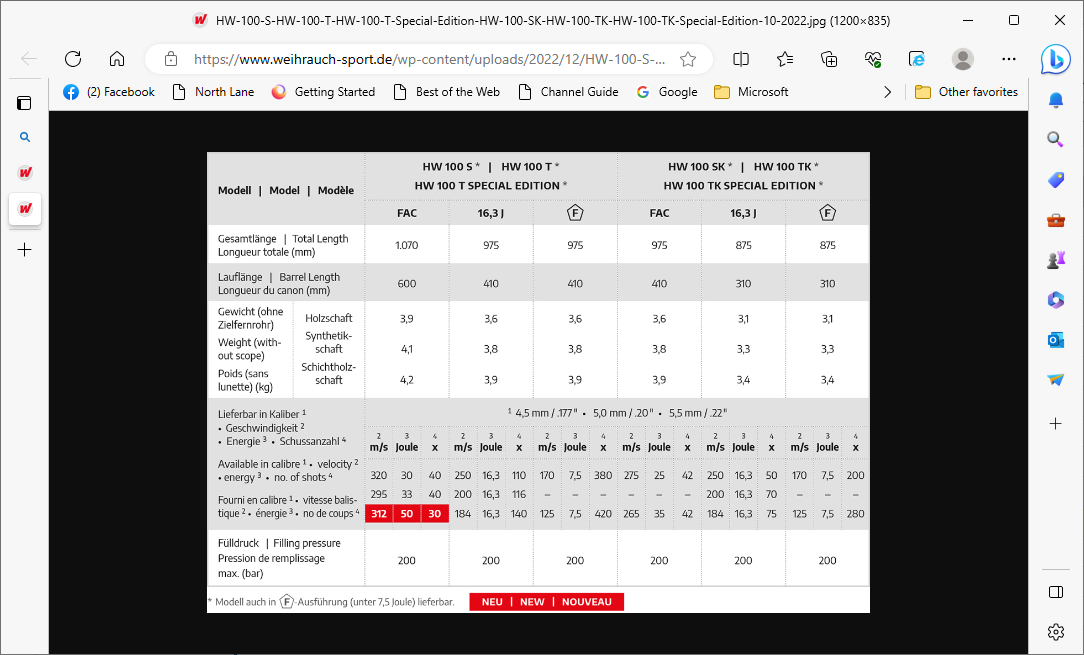The image size is (1084, 655).
Task: Search tabs with the magnifier icon
Action: [25, 137]
